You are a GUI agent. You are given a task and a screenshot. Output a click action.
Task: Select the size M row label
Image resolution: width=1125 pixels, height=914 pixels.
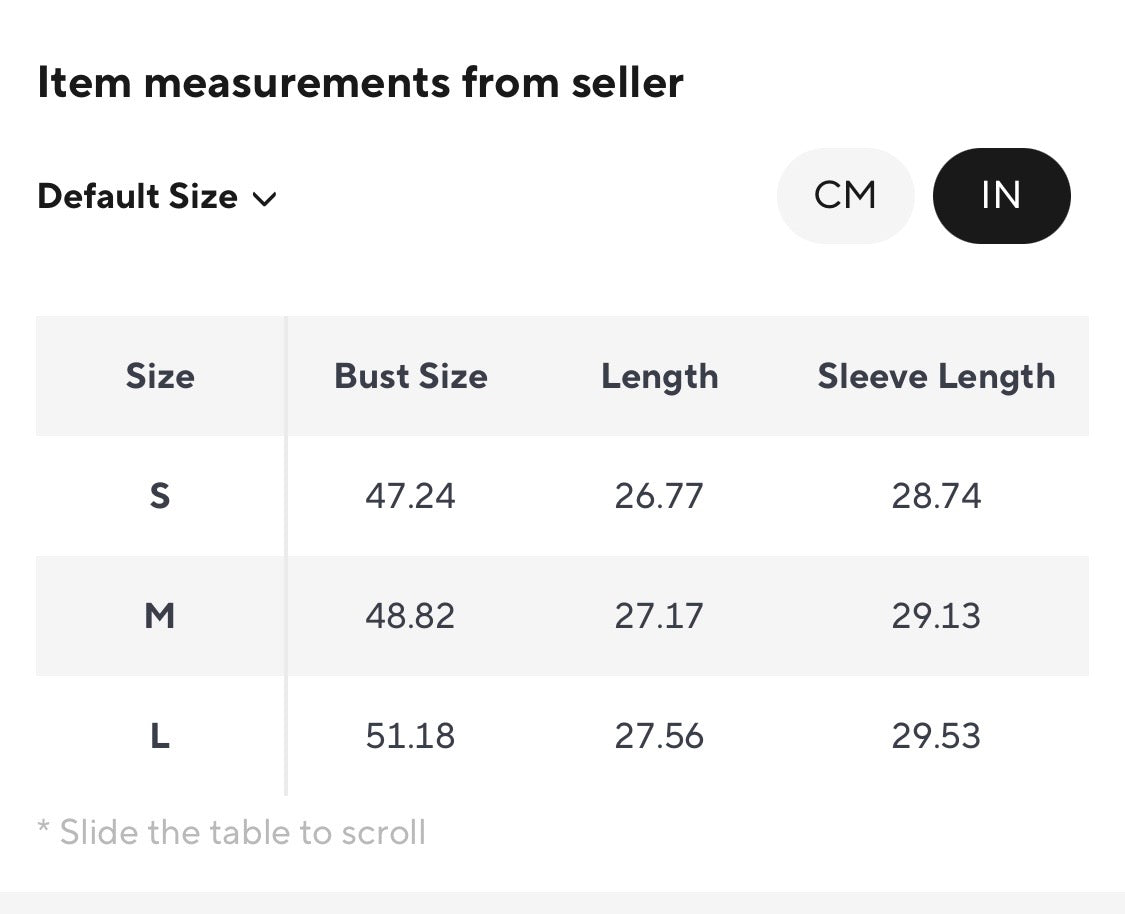160,616
